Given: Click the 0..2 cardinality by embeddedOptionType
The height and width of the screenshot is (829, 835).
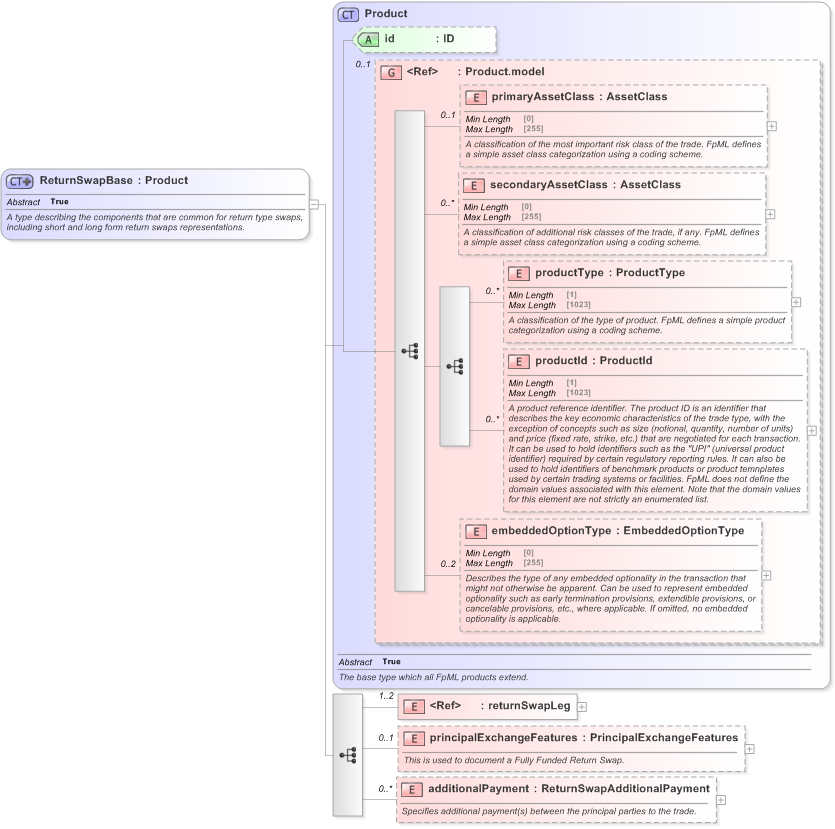Looking at the screenshot, I should 448,564.
